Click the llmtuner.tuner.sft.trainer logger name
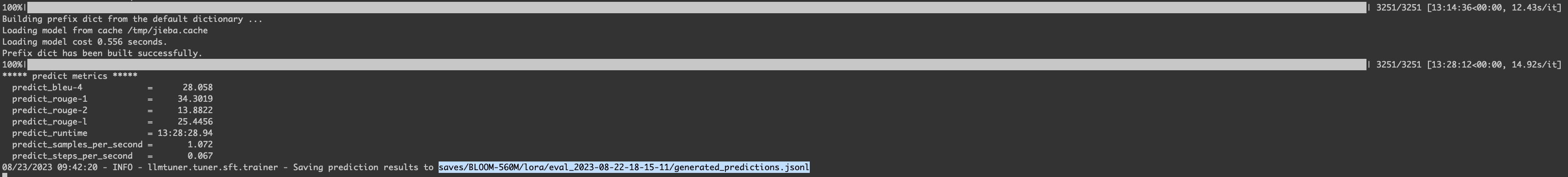The height and width of the screenshot is (177, 1568). coord(213,167)
